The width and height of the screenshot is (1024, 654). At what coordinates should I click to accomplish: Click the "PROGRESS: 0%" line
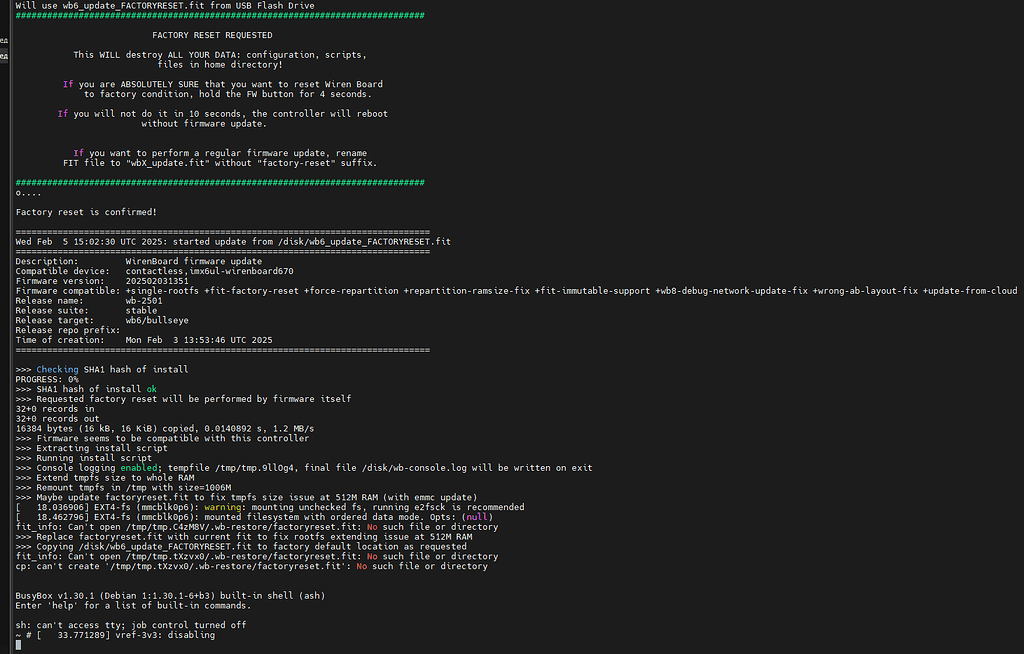click(47, 379)
